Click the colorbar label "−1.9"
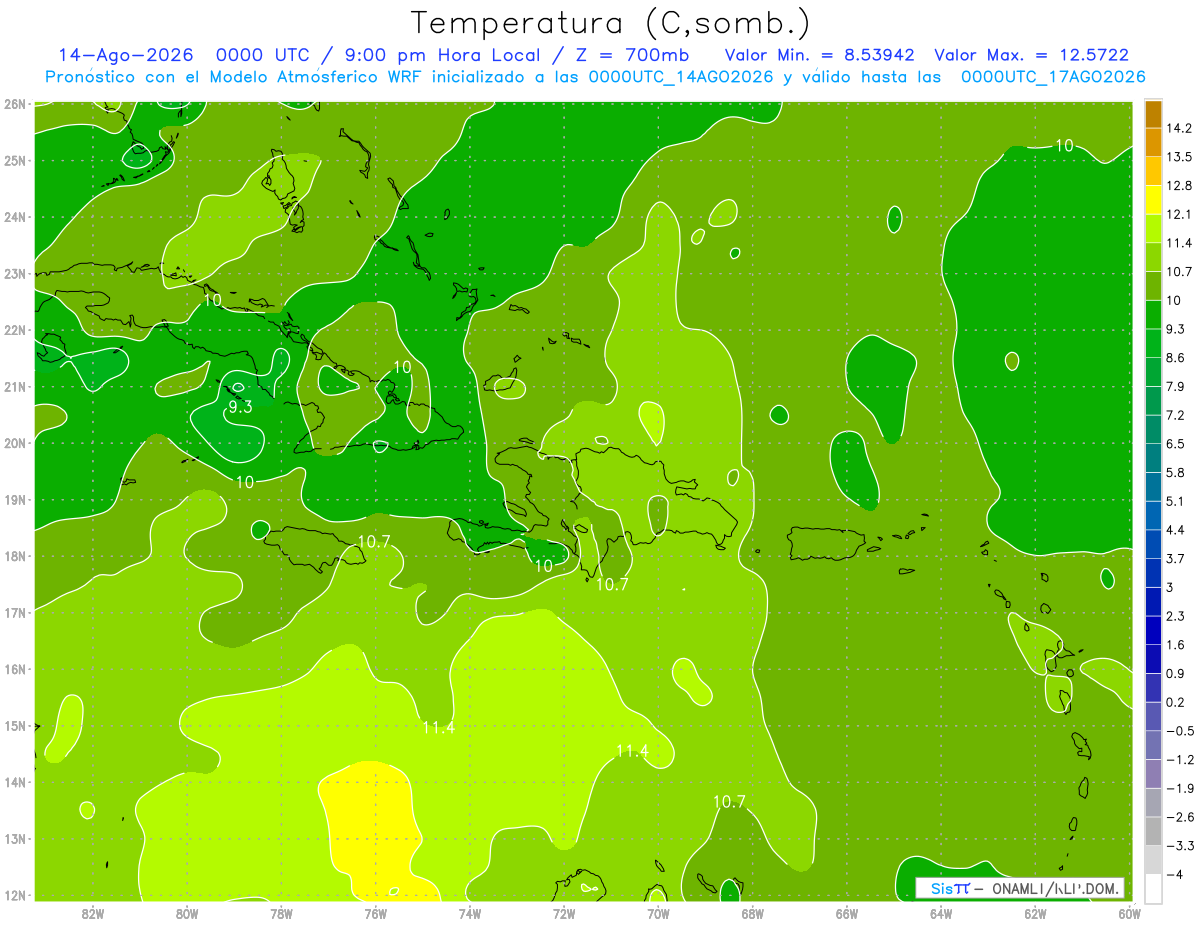 click(x=1180, y=788)
